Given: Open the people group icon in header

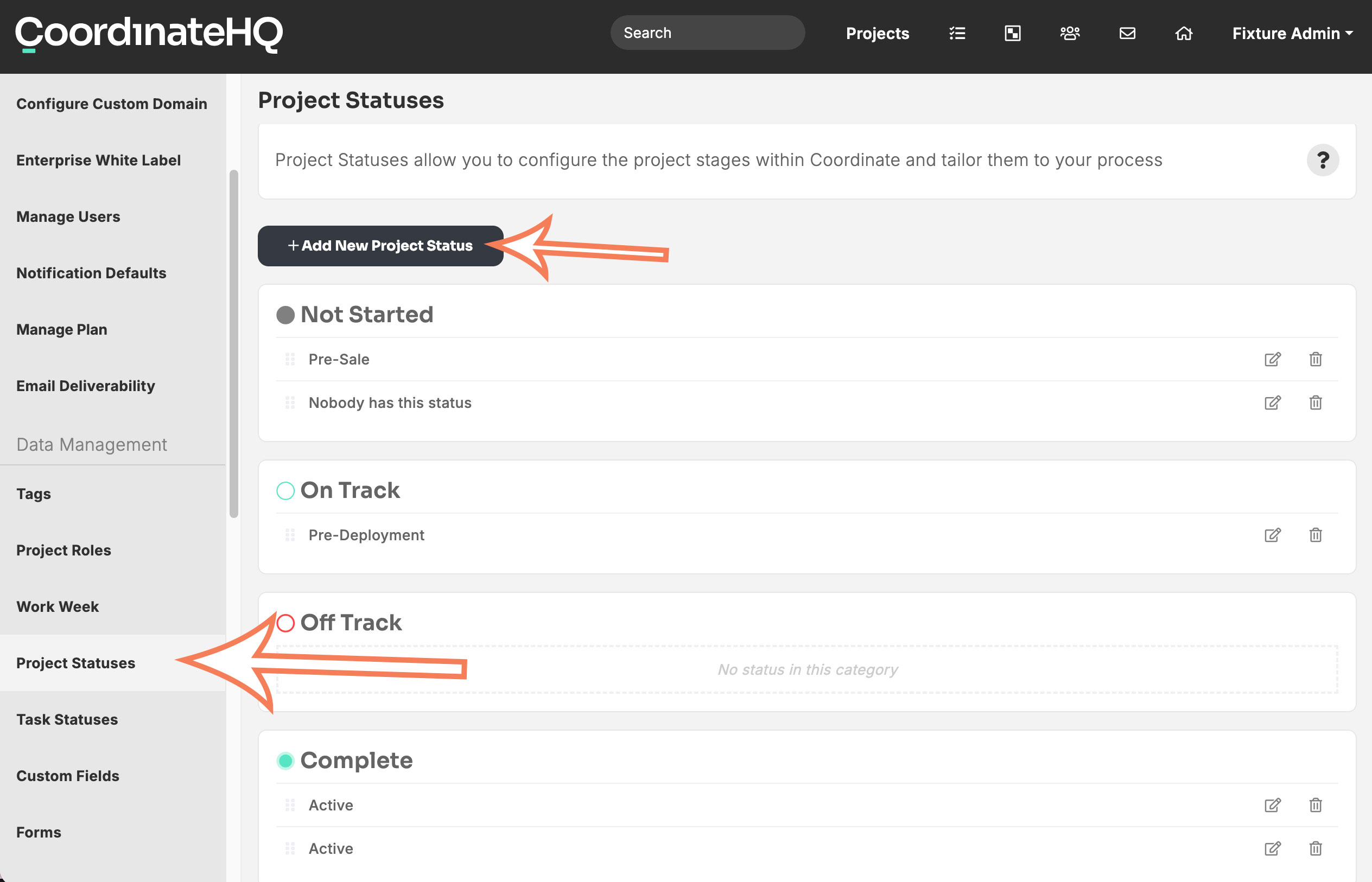Looking at the screenshot, I should (1070, 33).
